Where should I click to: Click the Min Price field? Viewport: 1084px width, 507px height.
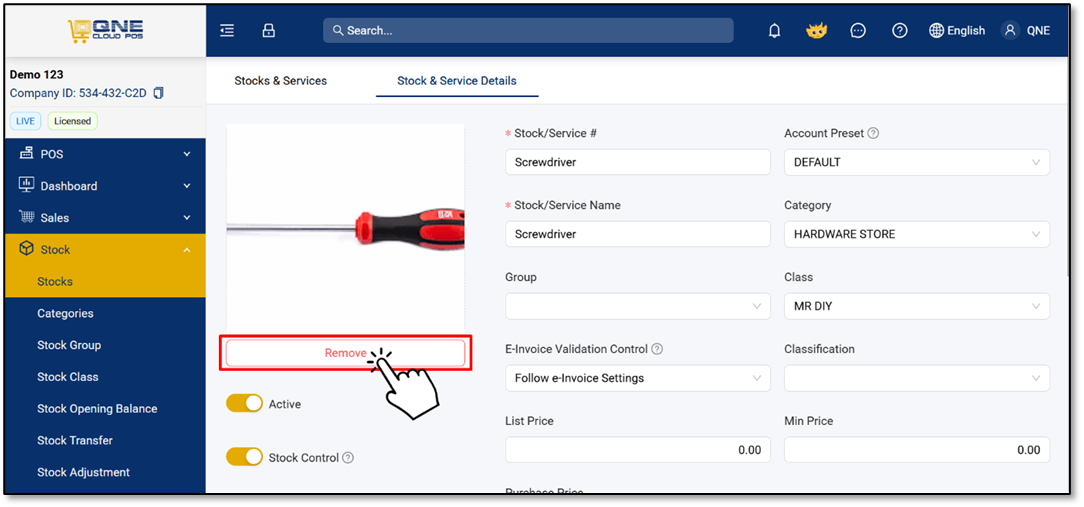(x=917, y=450)
